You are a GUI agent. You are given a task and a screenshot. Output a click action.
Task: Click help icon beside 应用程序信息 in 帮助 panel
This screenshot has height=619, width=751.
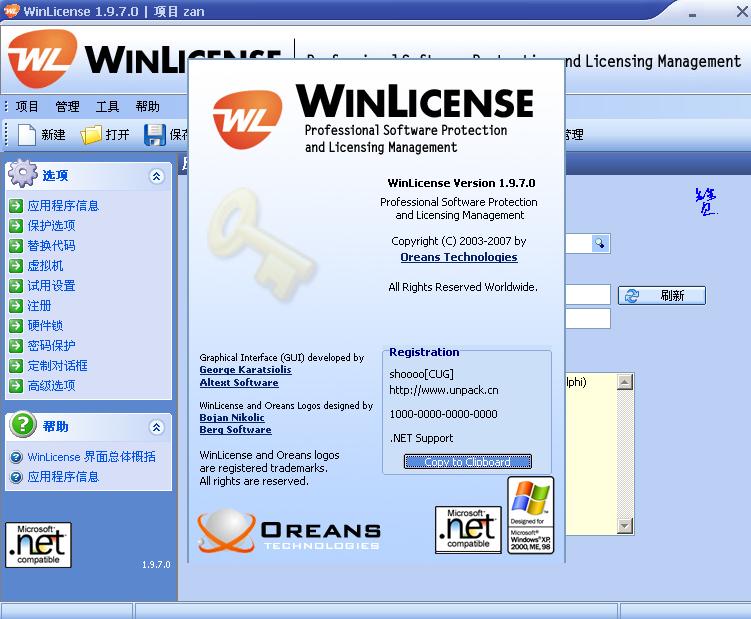click(x=16, y=477)
